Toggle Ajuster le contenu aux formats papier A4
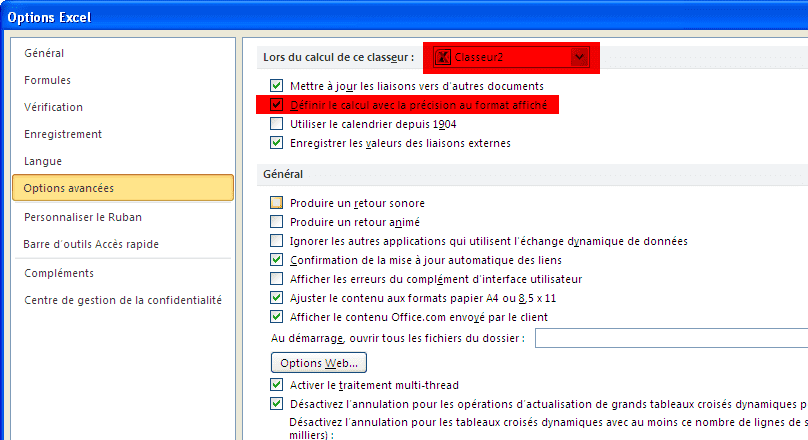 point(276,298)
